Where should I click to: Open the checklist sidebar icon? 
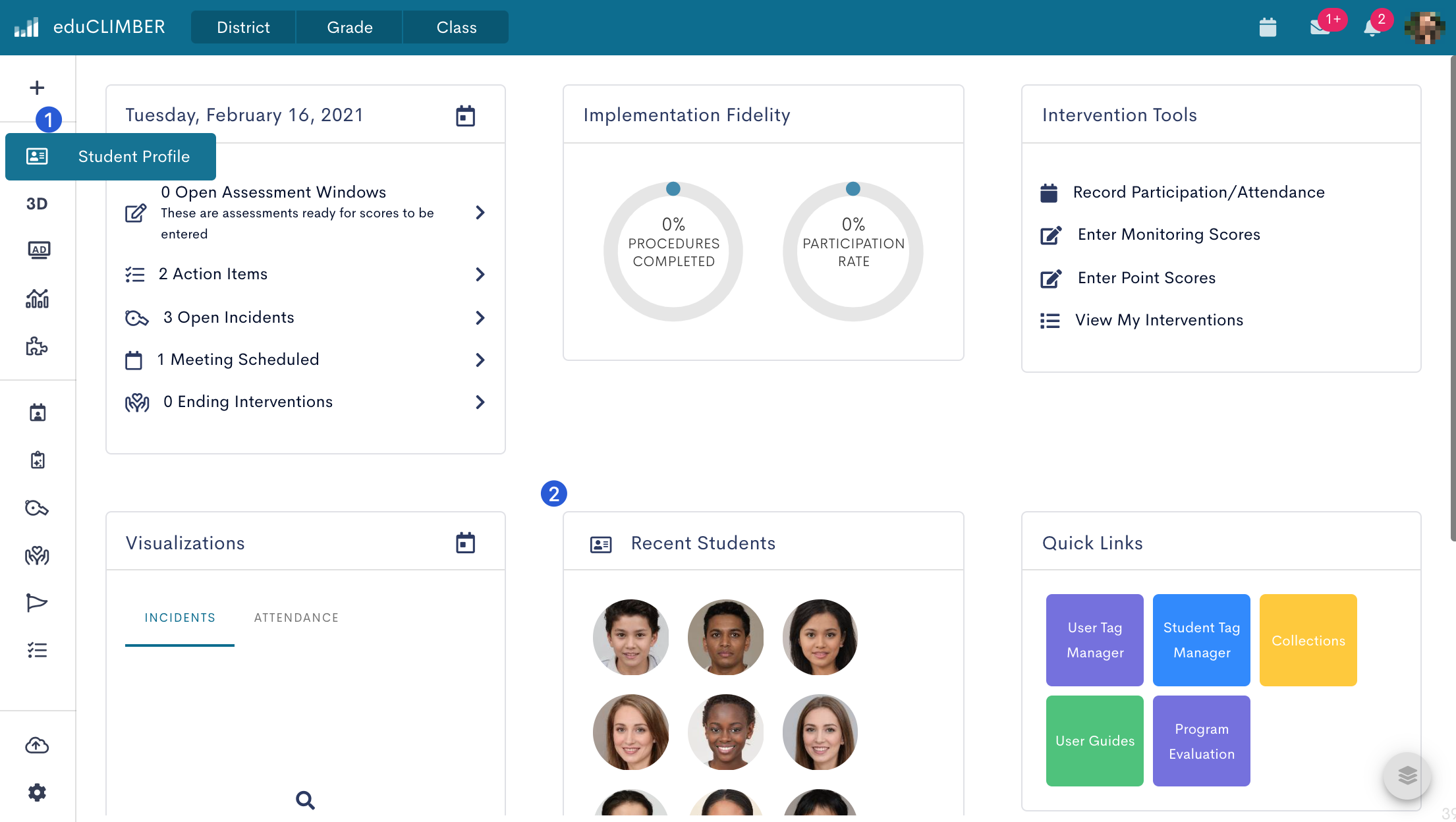pyautogui.click(x=37, y=650)
